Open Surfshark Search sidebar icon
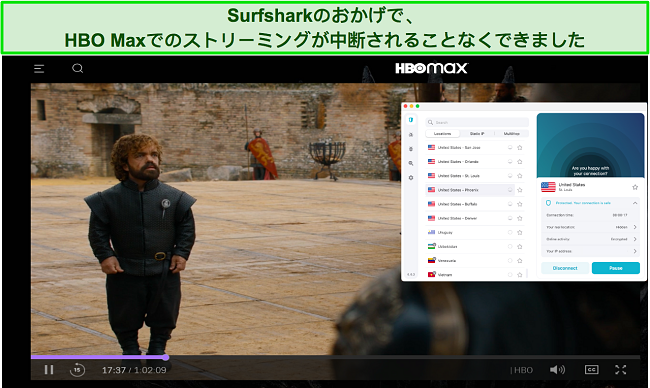 pos(411,163)
